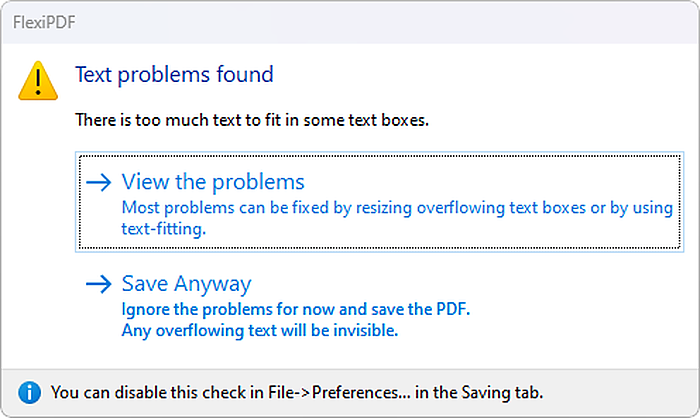Click the "text-fitting." description line

pos(164,229)
